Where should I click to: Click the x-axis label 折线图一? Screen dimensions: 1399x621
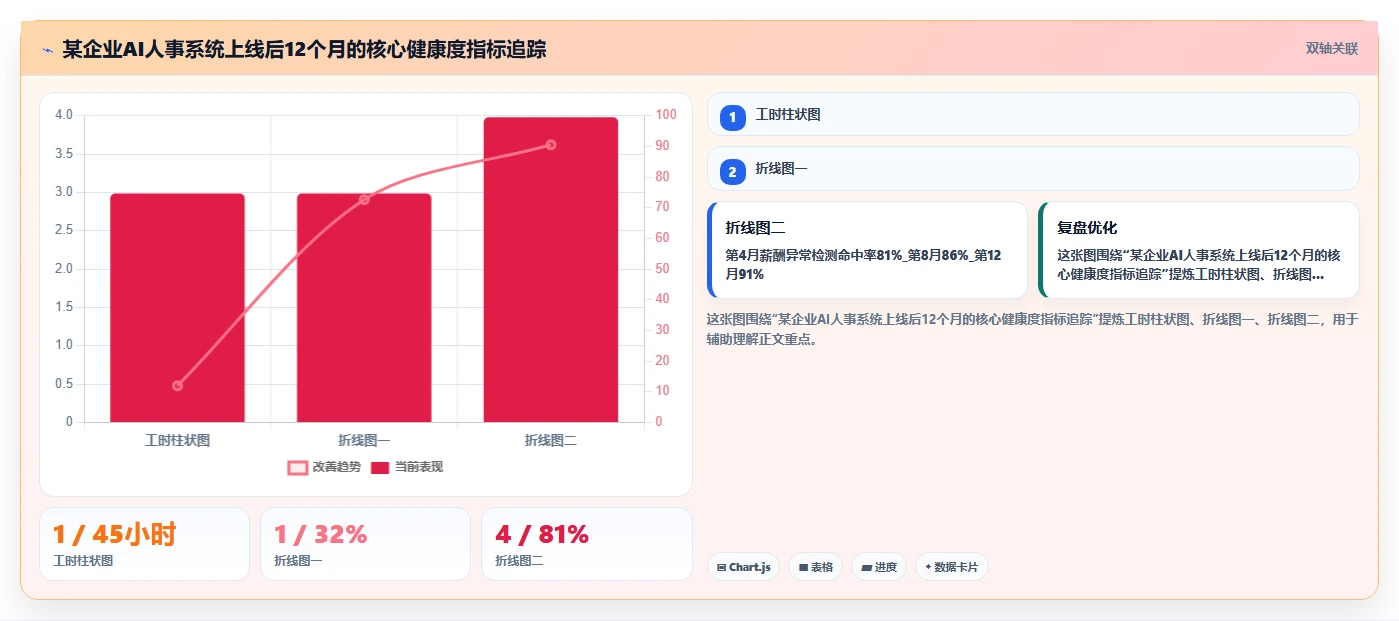pos(364,440)
